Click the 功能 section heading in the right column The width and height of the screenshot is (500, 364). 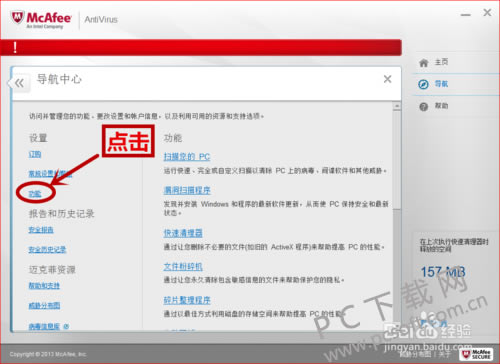(173, 138)
